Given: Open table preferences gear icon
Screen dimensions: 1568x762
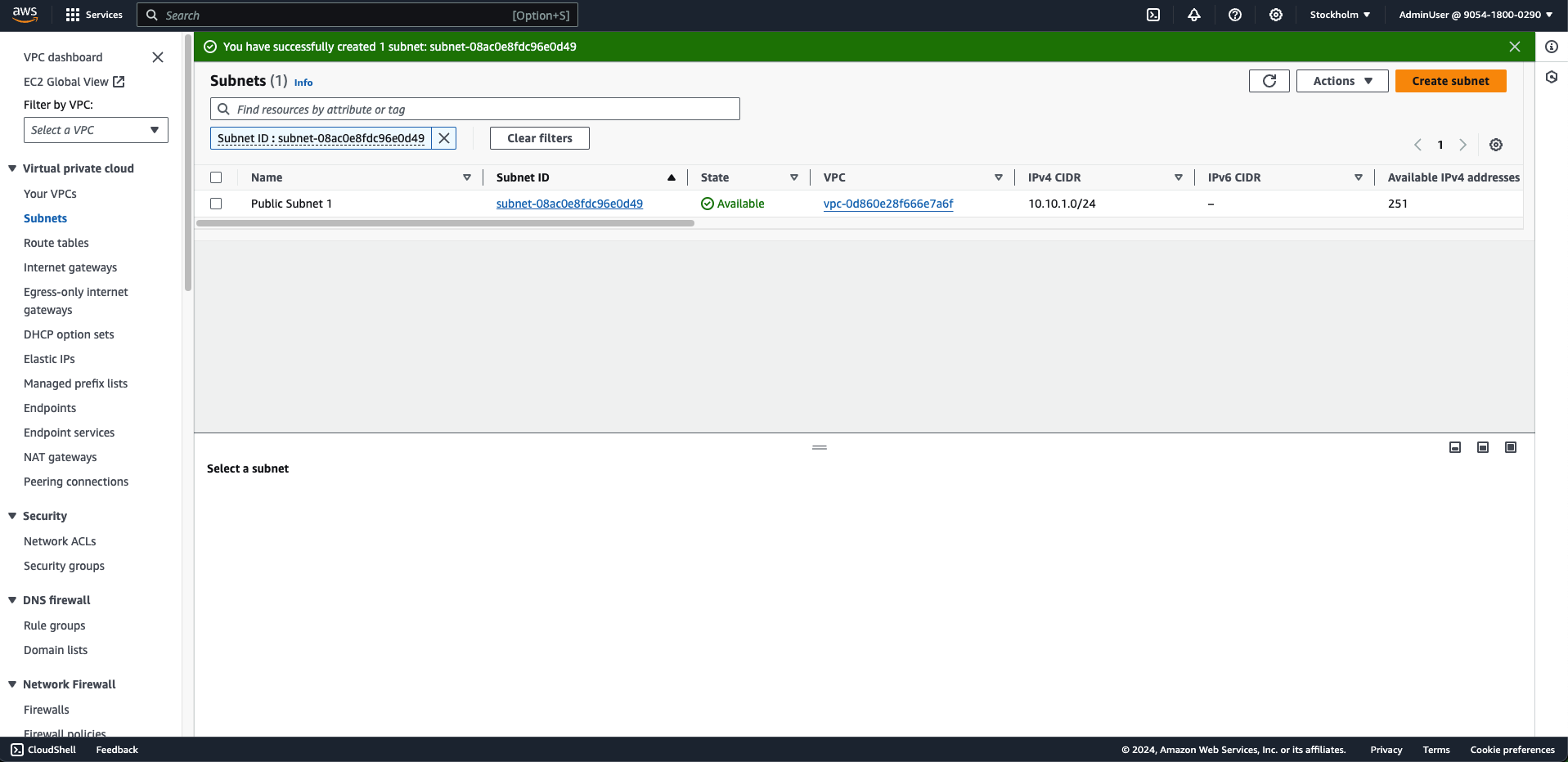Looking at the screenshot, I should click(1496, 145).
